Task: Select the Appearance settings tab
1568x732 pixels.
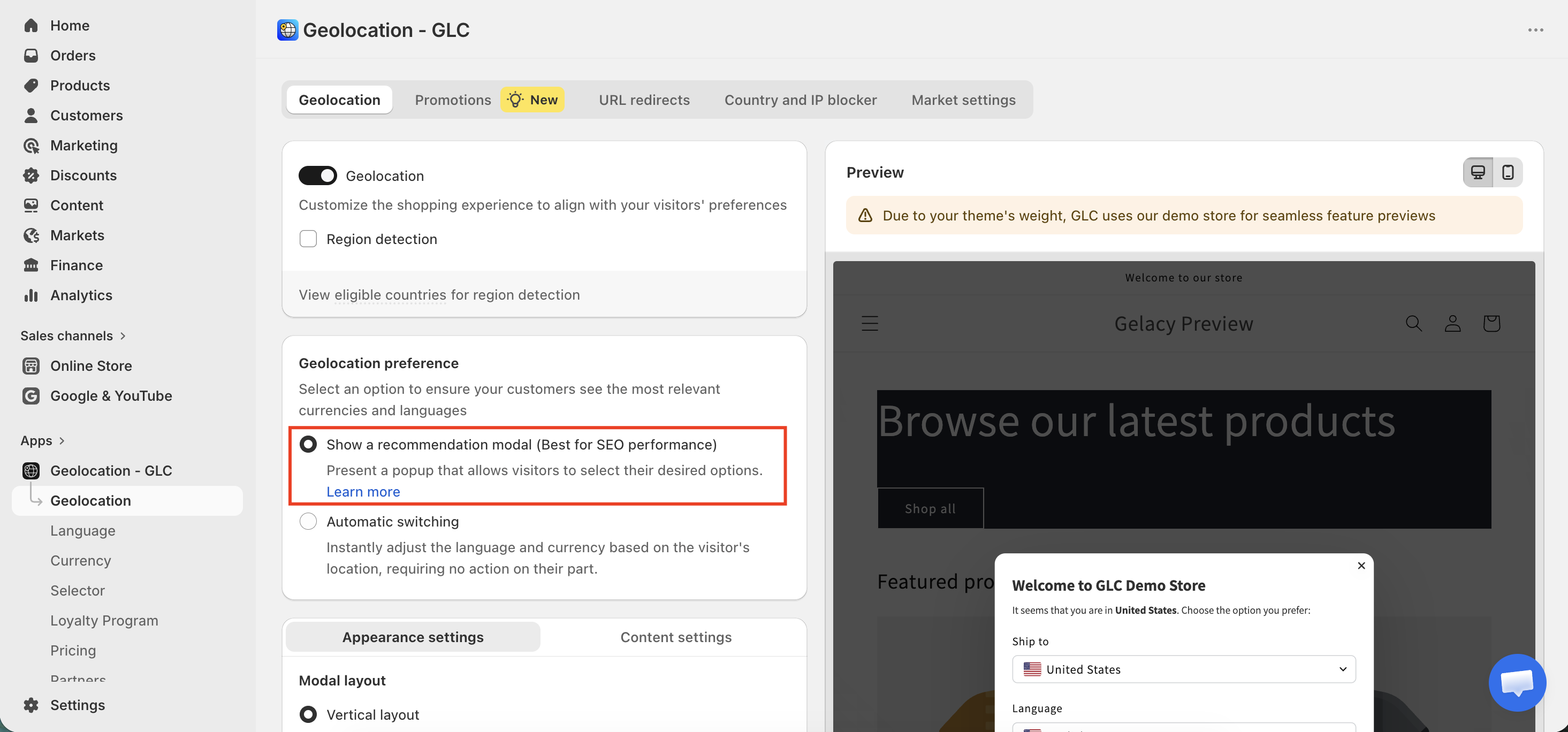Action: pos(413,636)
